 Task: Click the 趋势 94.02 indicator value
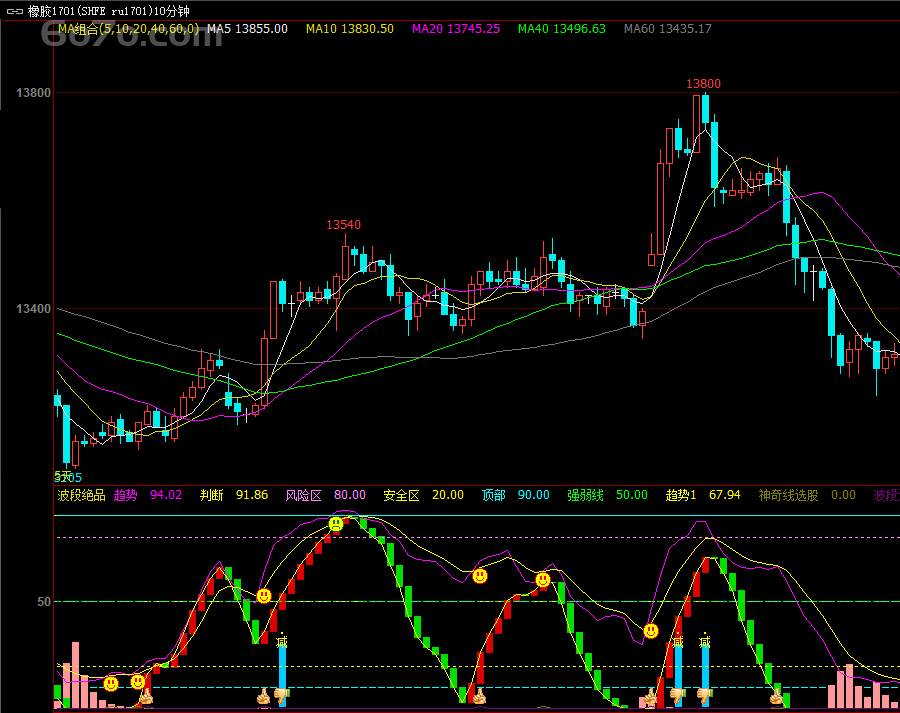coord(148,495)
